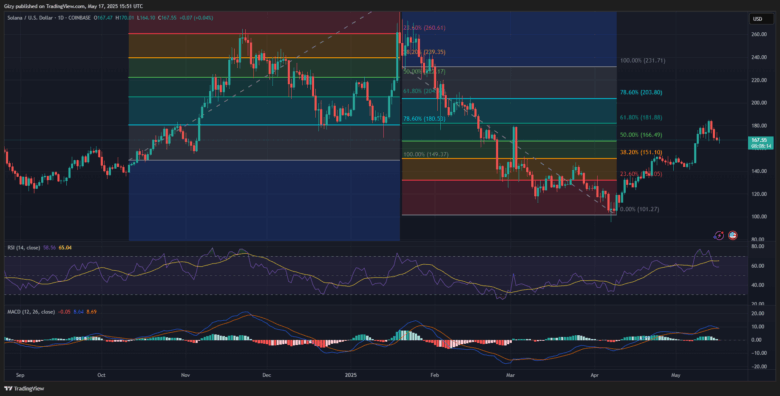
Task: Open the purple lightning event marker icon
Action: pyautogui.click(x=718, y=235)
